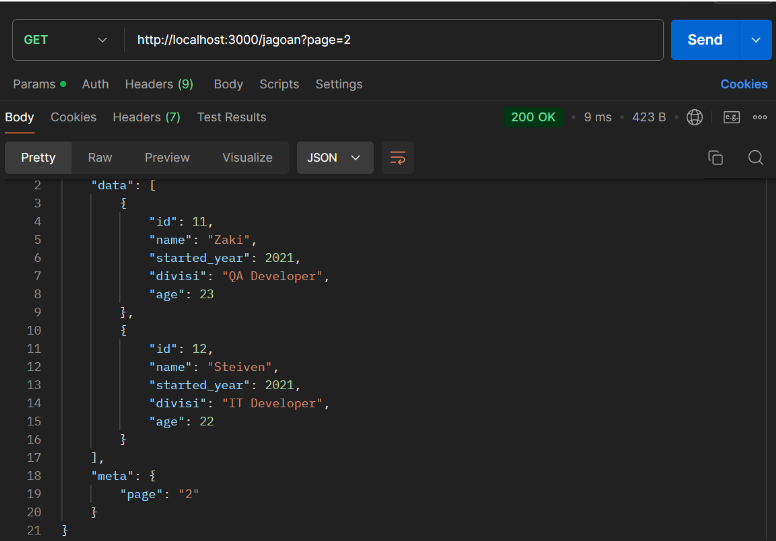Screen dimensions: 776x541
Task: Click the page value "2"
Action: tap(189, 494)
